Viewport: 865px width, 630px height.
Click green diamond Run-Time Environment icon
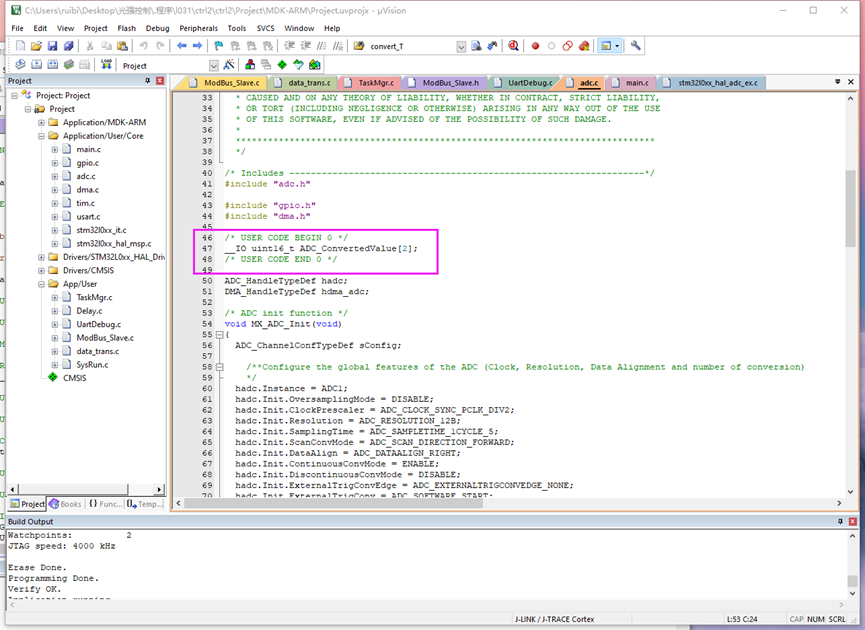pyautogui.click(x=282, y=65)
